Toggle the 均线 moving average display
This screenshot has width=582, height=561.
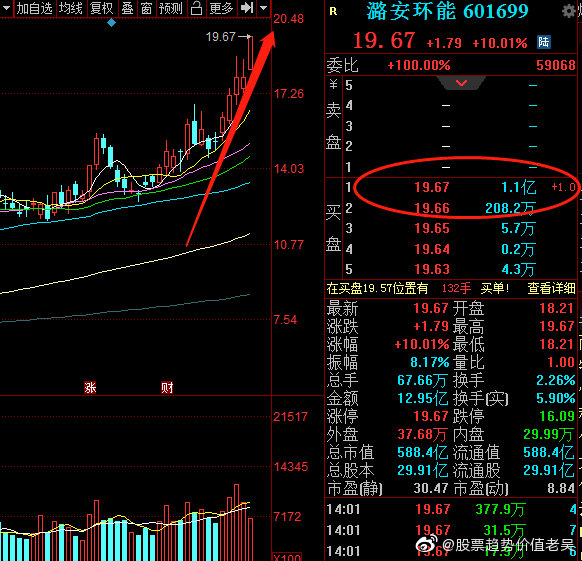pos(71,8)
